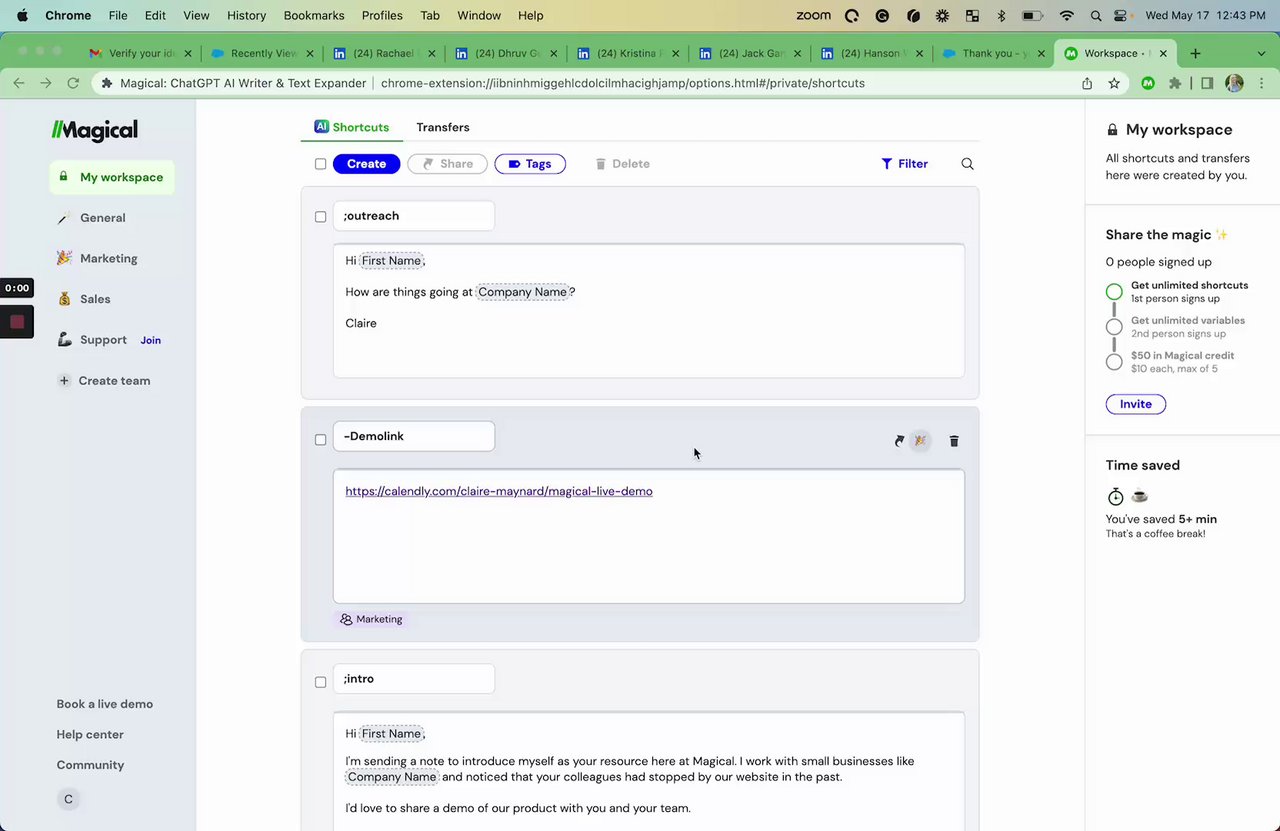The image size is (1280, 831).
Task: Click Join next to Support
Action: pos(150,340)
